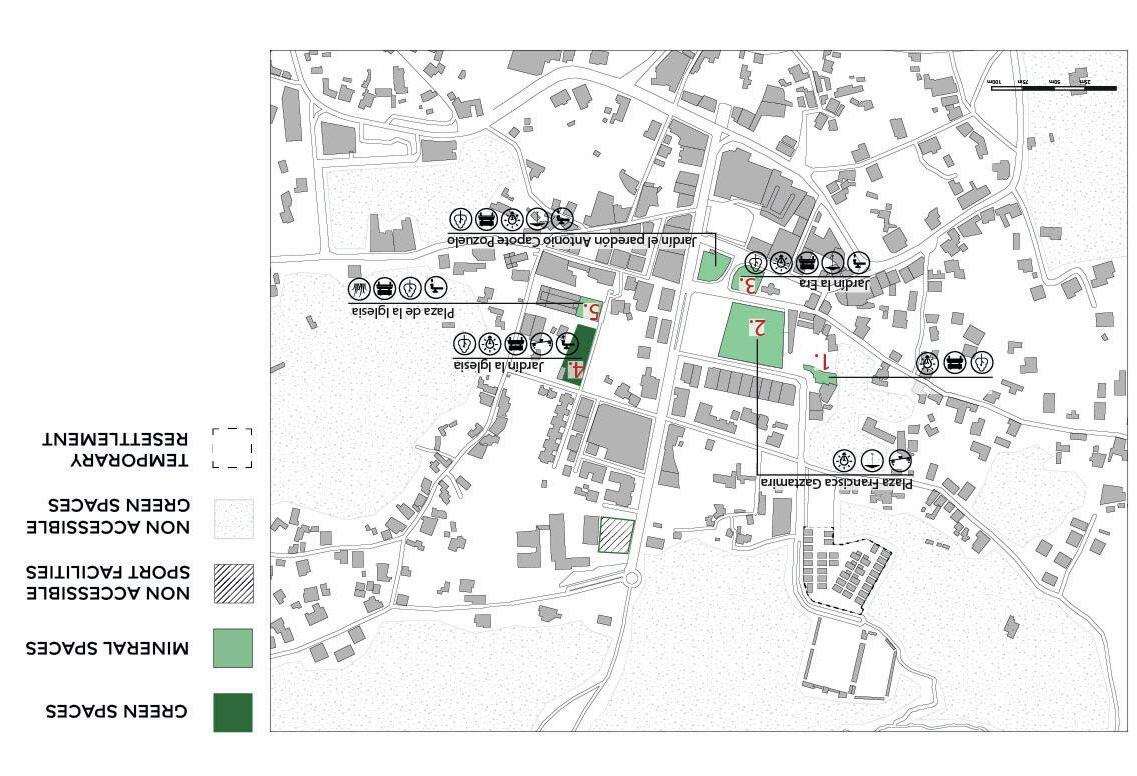
Task: Click the spring rider icon above Jardín la Iglesia
Action: pyautogui.click(x=566, y=343)
